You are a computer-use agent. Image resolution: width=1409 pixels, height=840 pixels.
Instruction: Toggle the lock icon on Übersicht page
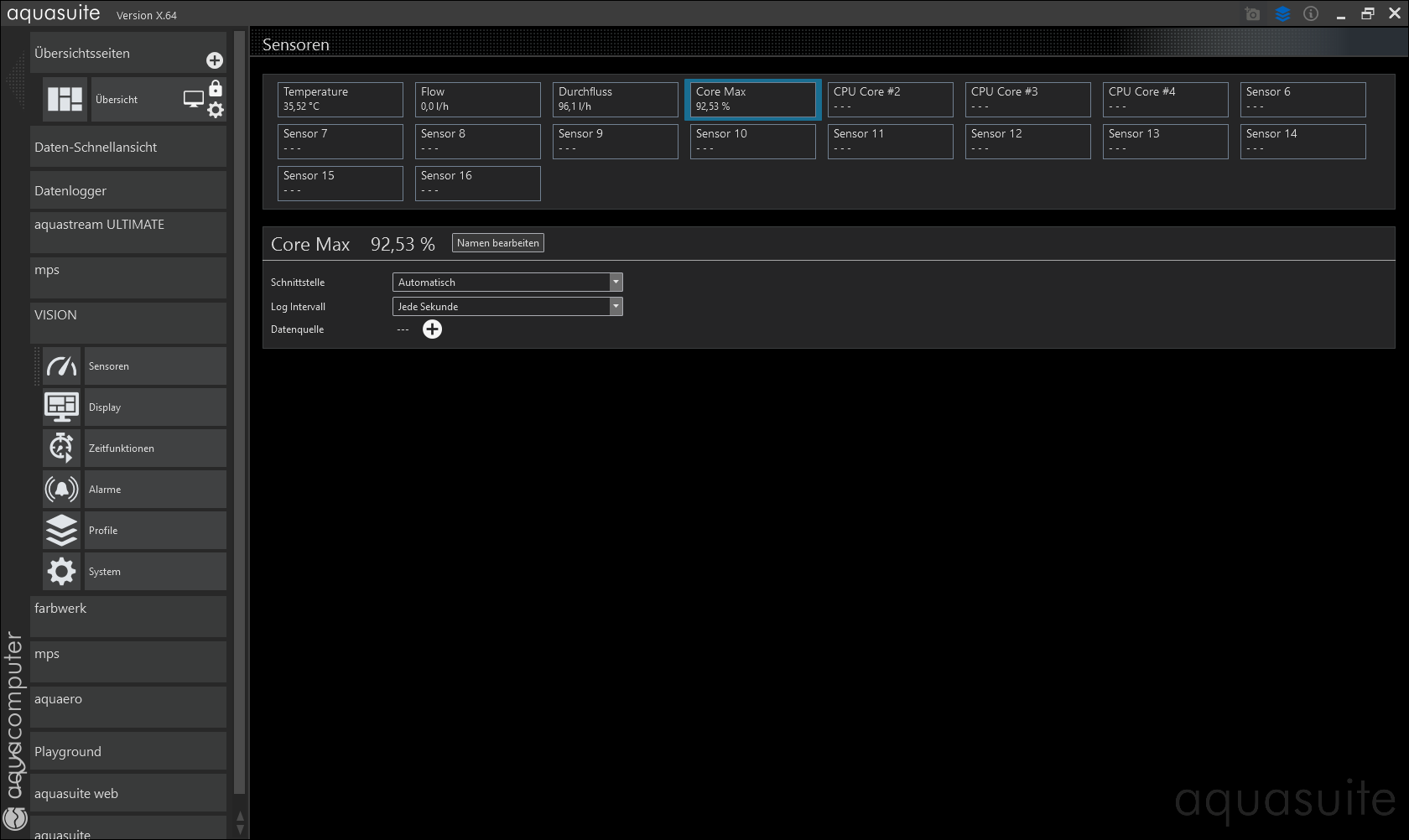[216, 89]
